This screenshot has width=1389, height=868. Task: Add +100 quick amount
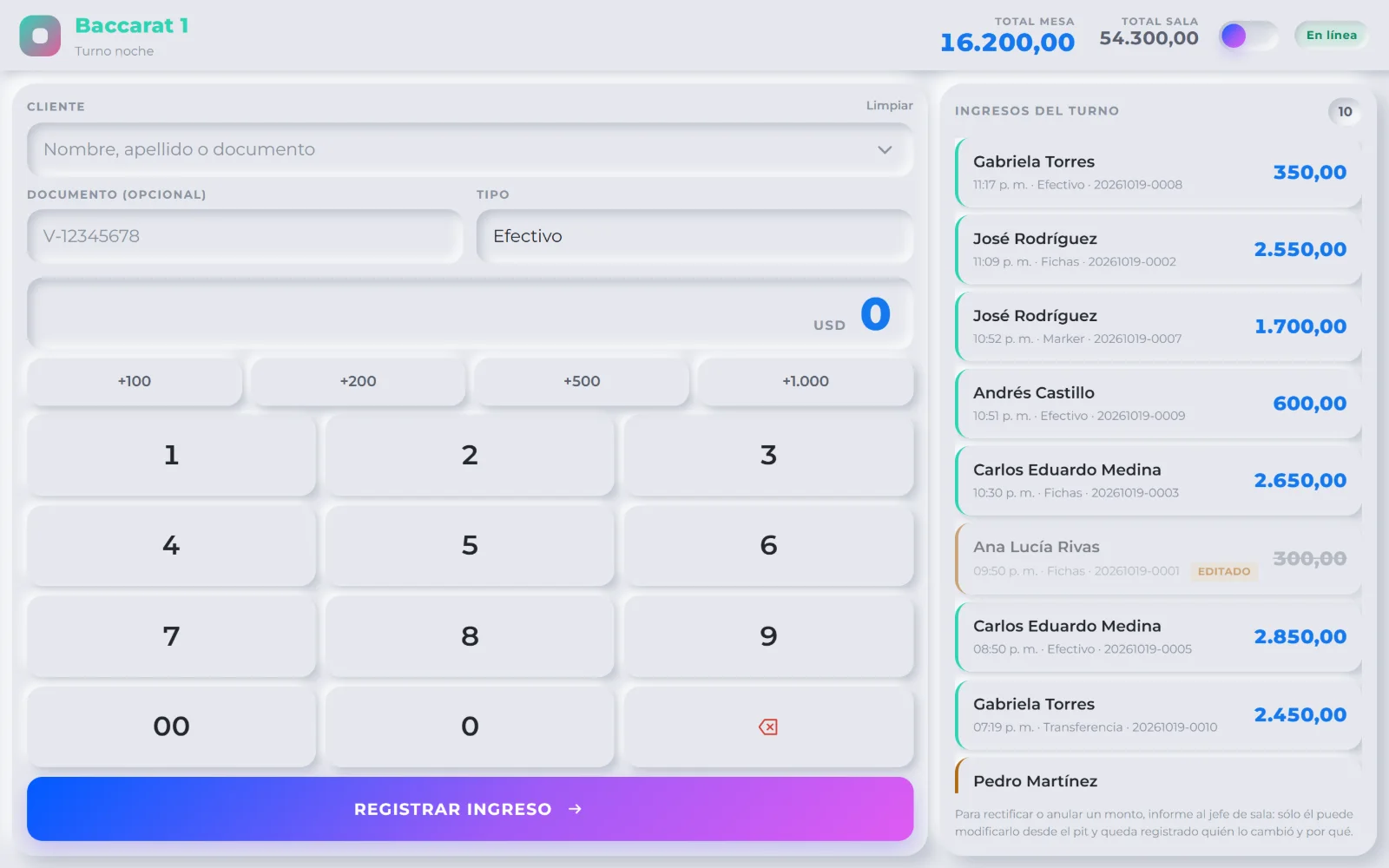point(135,381)
